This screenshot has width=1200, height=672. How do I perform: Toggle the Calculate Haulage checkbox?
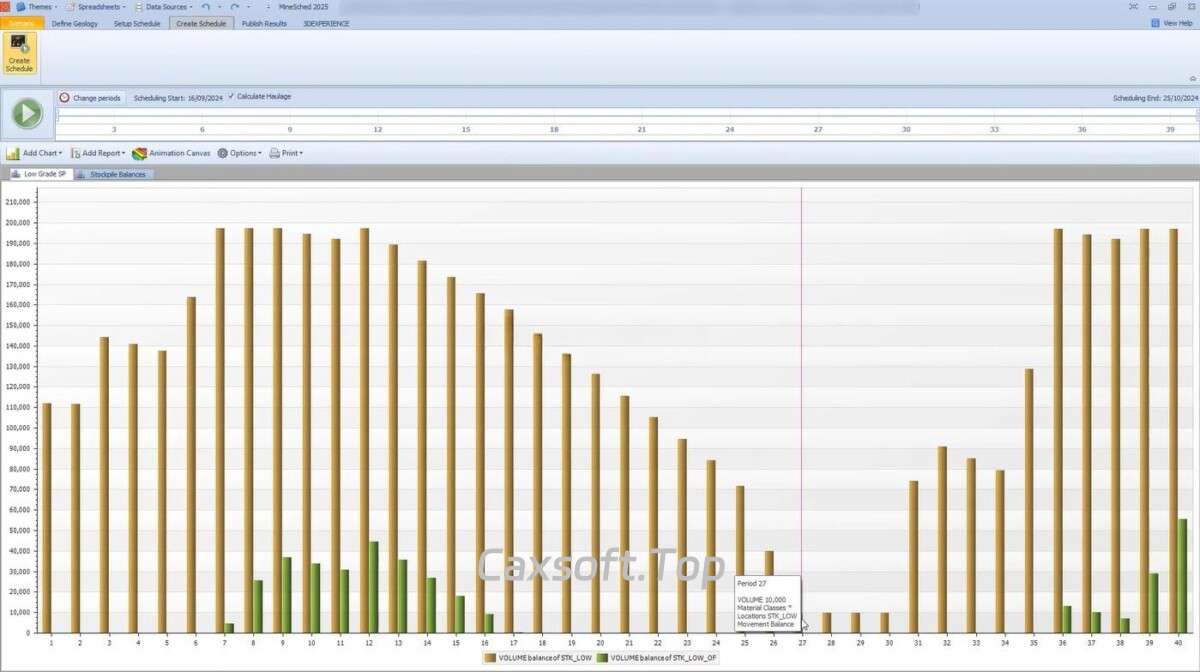tap(232, 97)
